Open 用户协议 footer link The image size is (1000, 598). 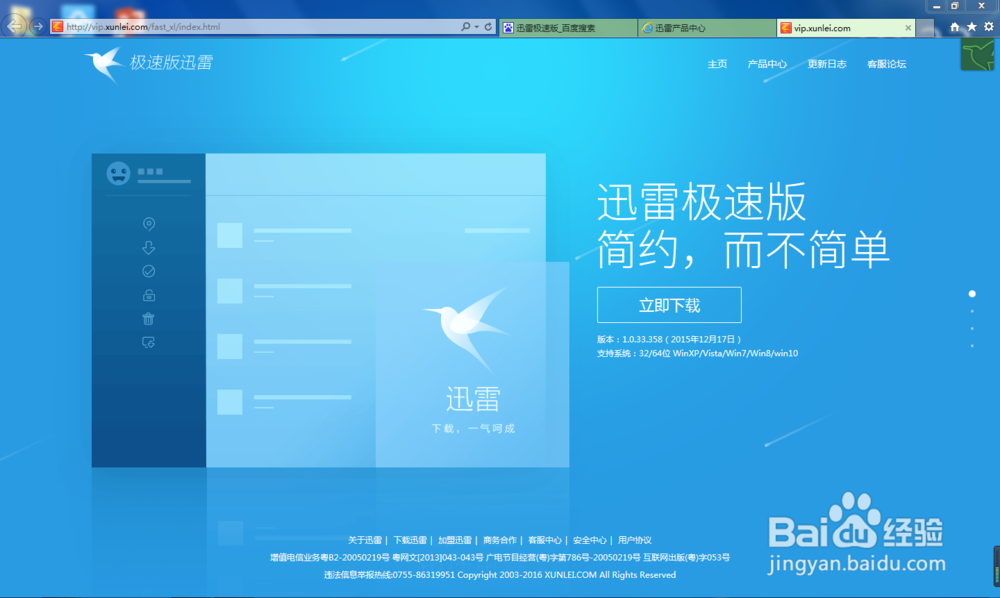pos(635,540)
